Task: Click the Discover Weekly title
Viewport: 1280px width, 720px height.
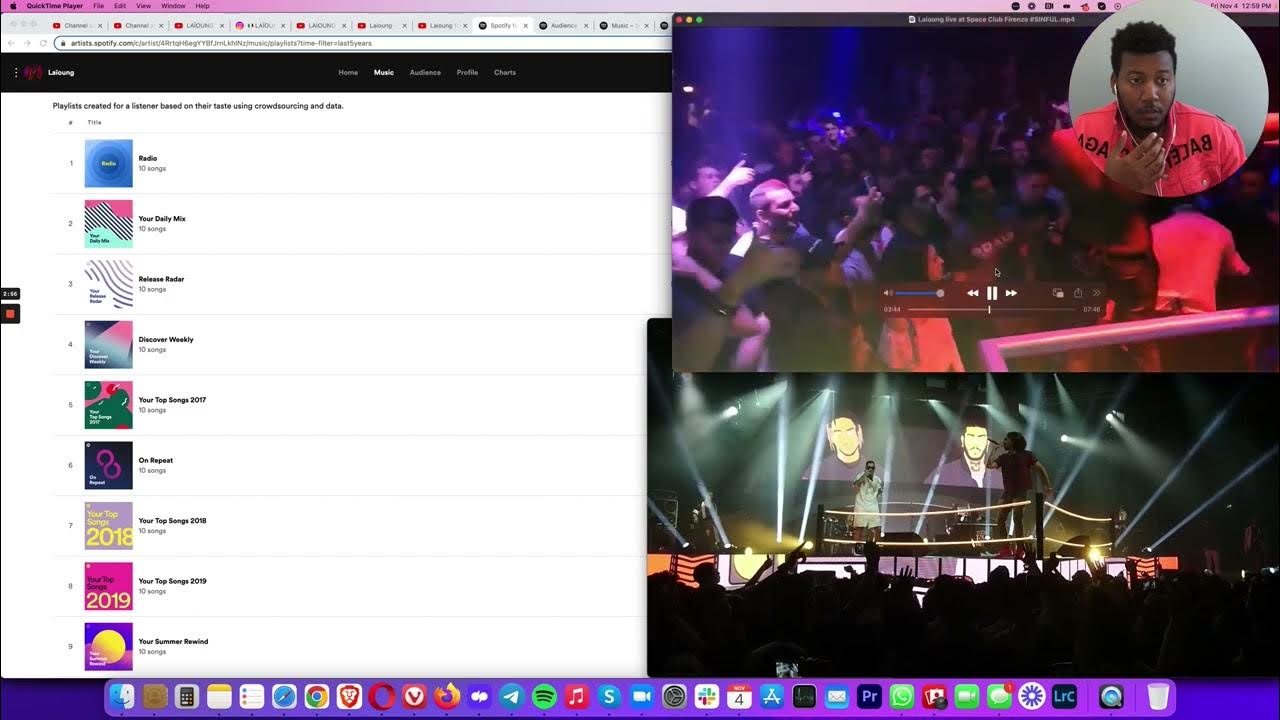Action: tap(166, 340)
